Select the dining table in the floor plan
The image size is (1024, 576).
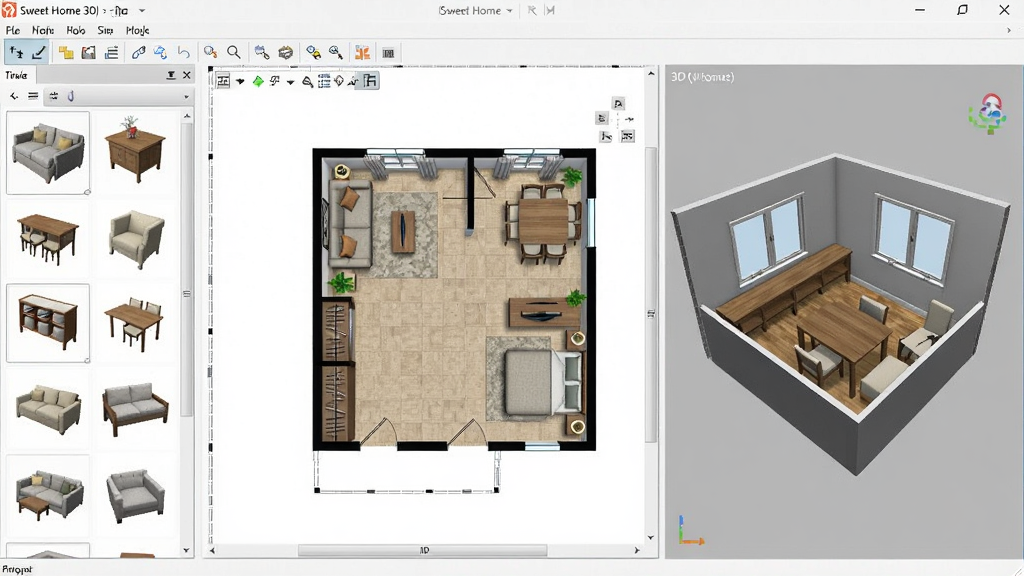[543, 222]
